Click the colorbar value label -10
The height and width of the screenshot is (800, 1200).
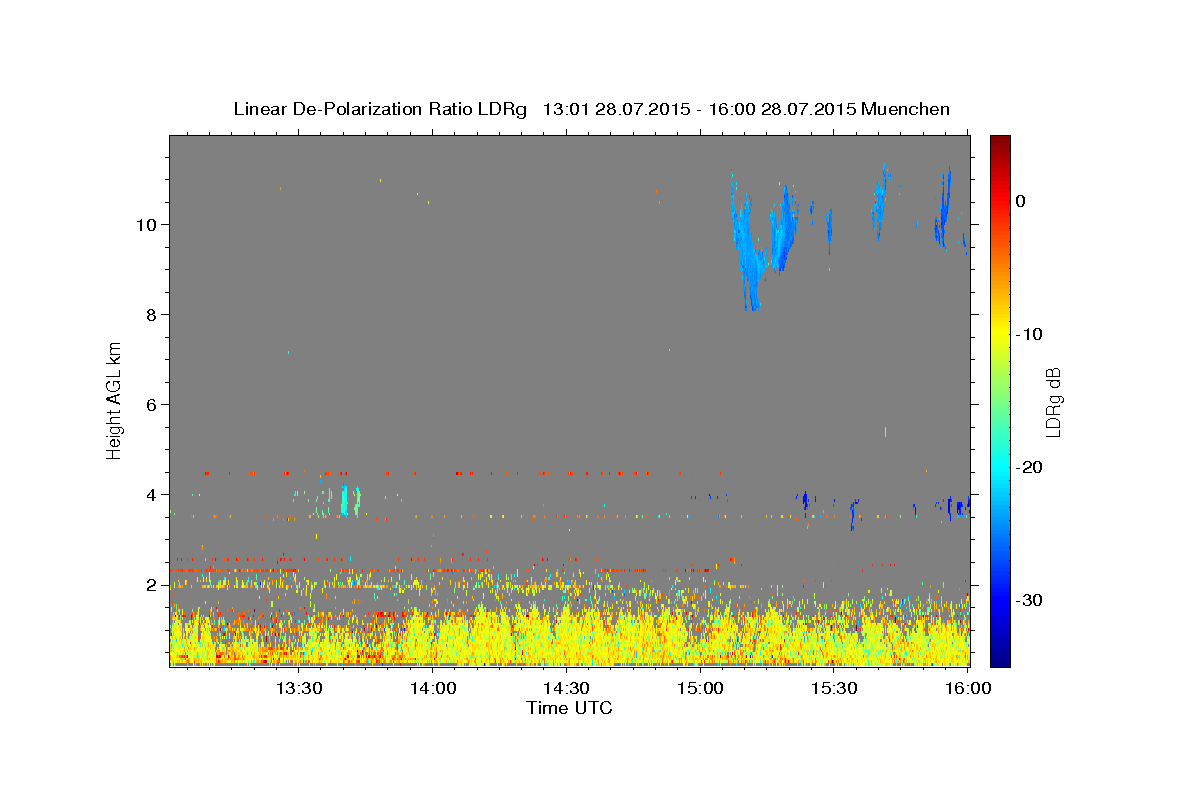(1030, 334)
